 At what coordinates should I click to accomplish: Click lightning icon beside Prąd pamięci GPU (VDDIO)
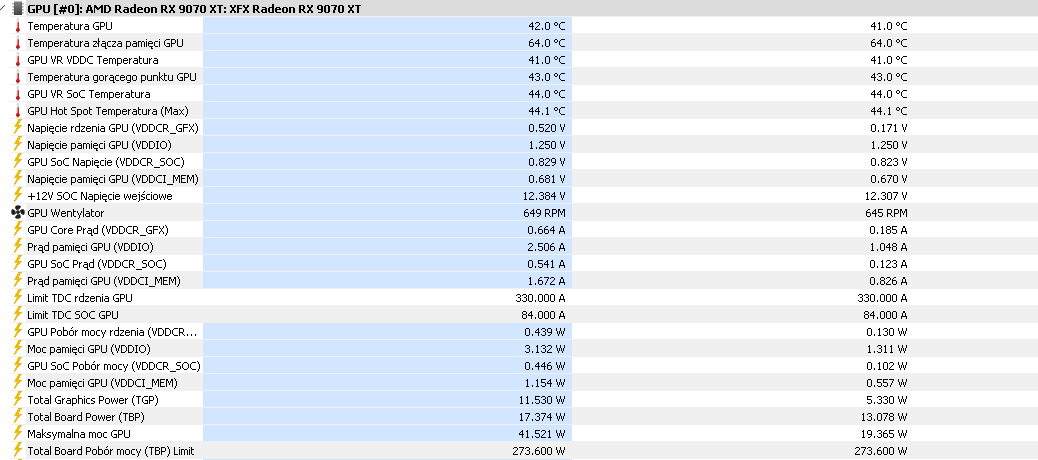17,247
